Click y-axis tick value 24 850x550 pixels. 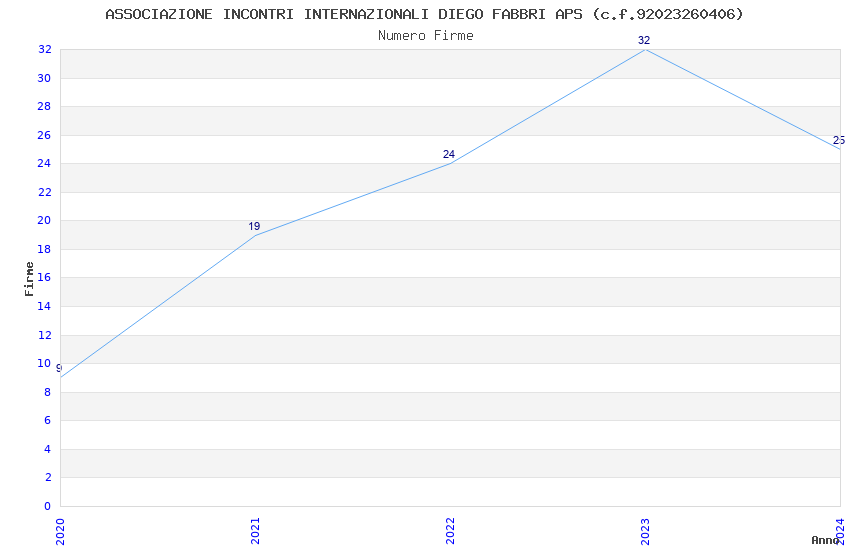(x=44, y=164)
